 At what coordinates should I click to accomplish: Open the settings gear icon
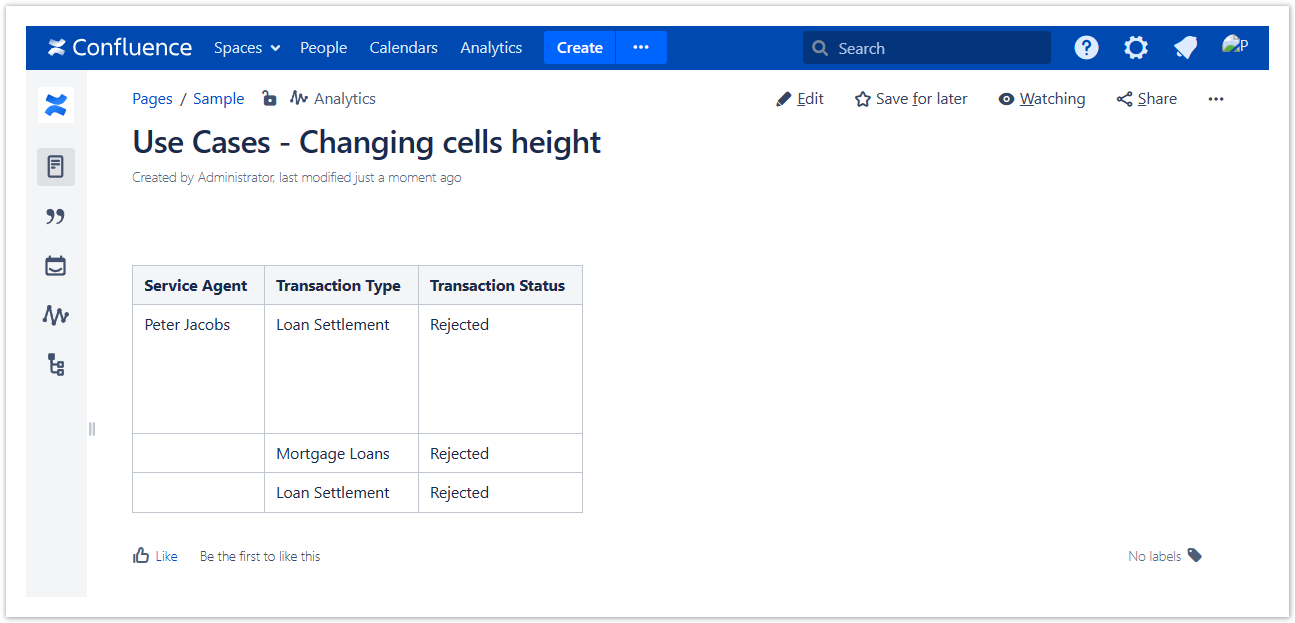pyautogui.click(x=1135, y=47)
